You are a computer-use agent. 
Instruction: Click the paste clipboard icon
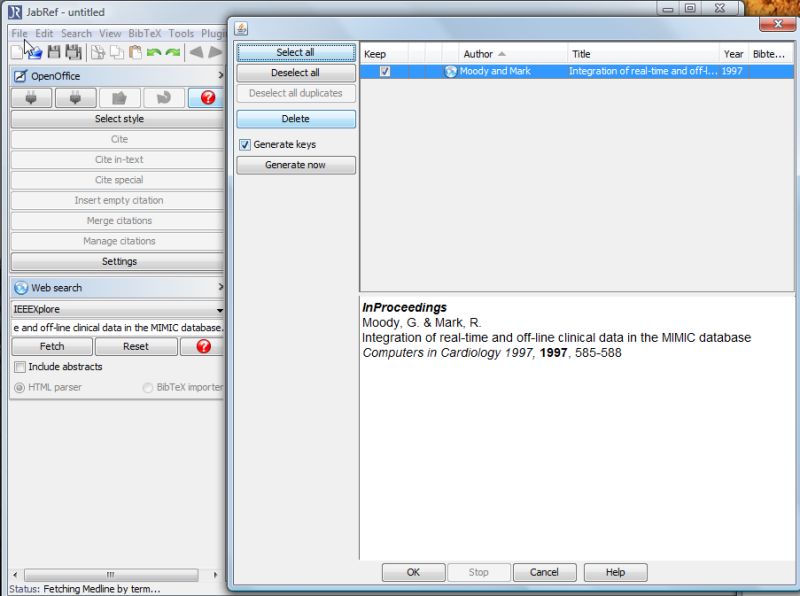[135, 52]
